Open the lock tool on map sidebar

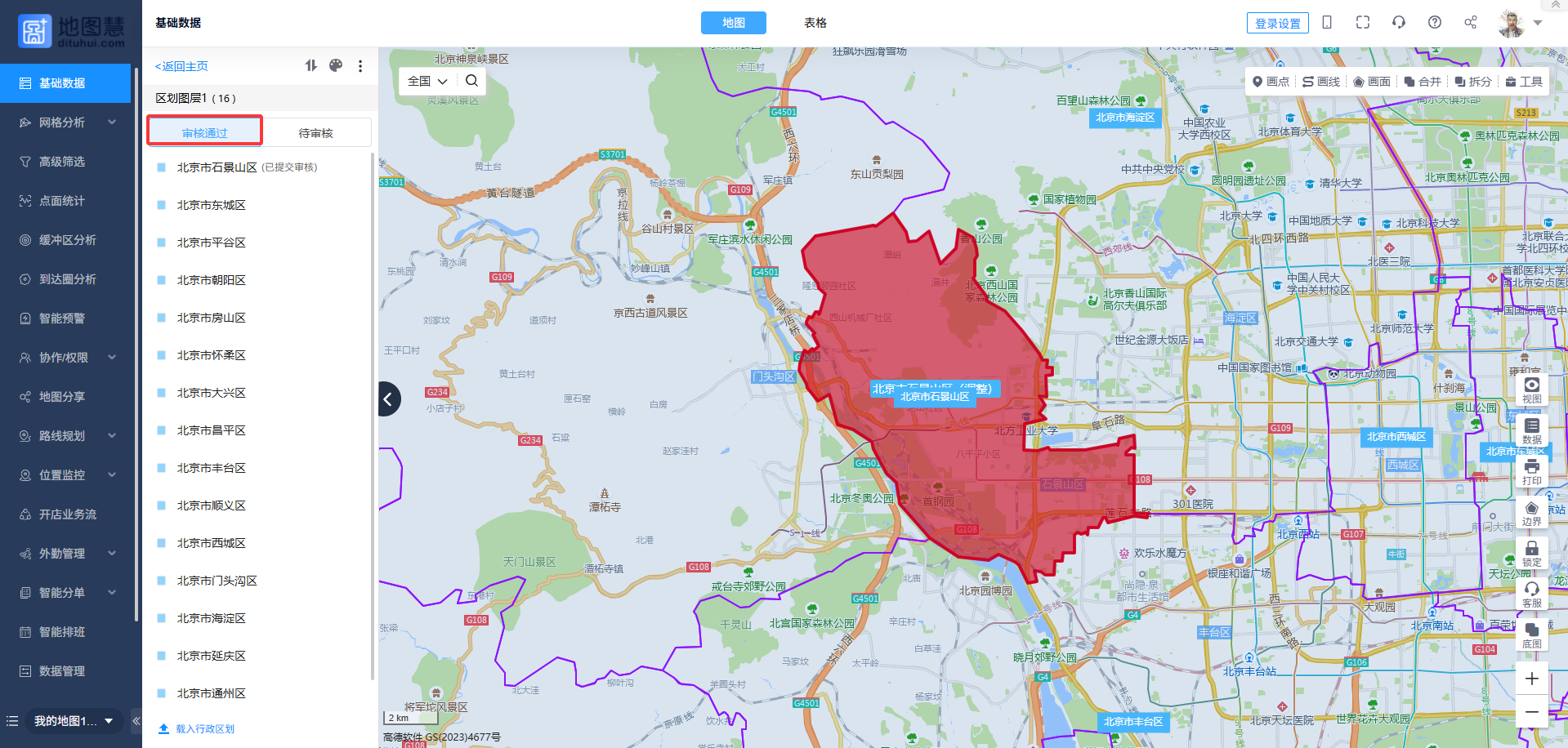pos(1531,553)
